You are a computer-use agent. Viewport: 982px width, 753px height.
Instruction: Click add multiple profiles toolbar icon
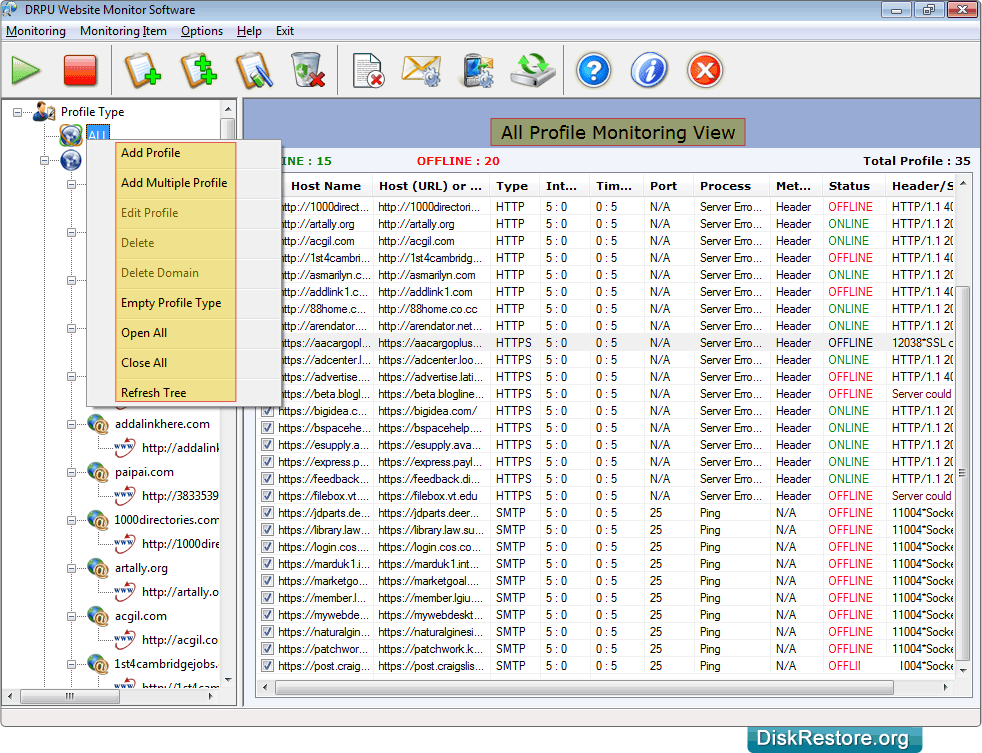tap(199, 70)
